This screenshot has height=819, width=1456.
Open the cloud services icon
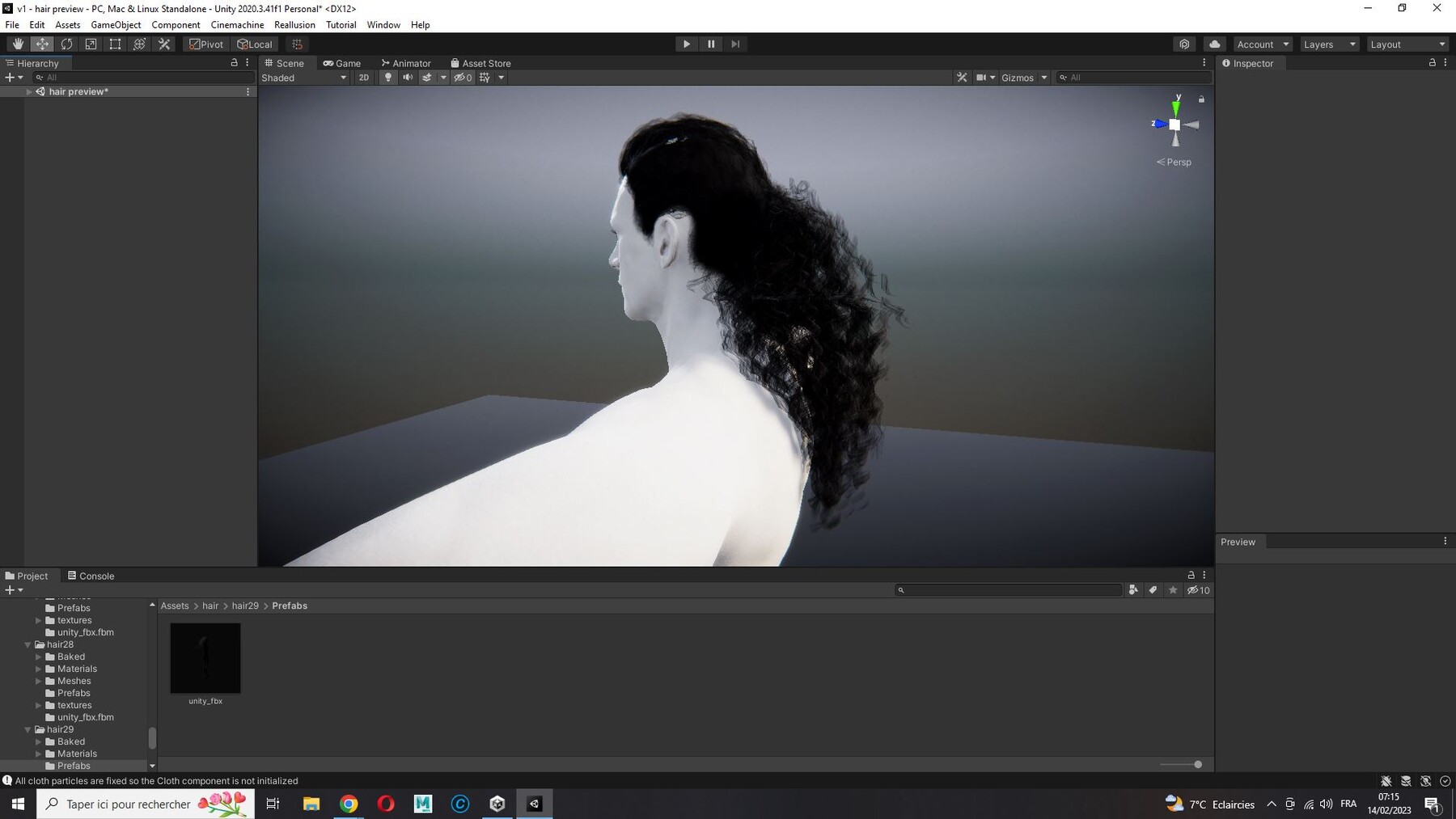[1214, 44]
